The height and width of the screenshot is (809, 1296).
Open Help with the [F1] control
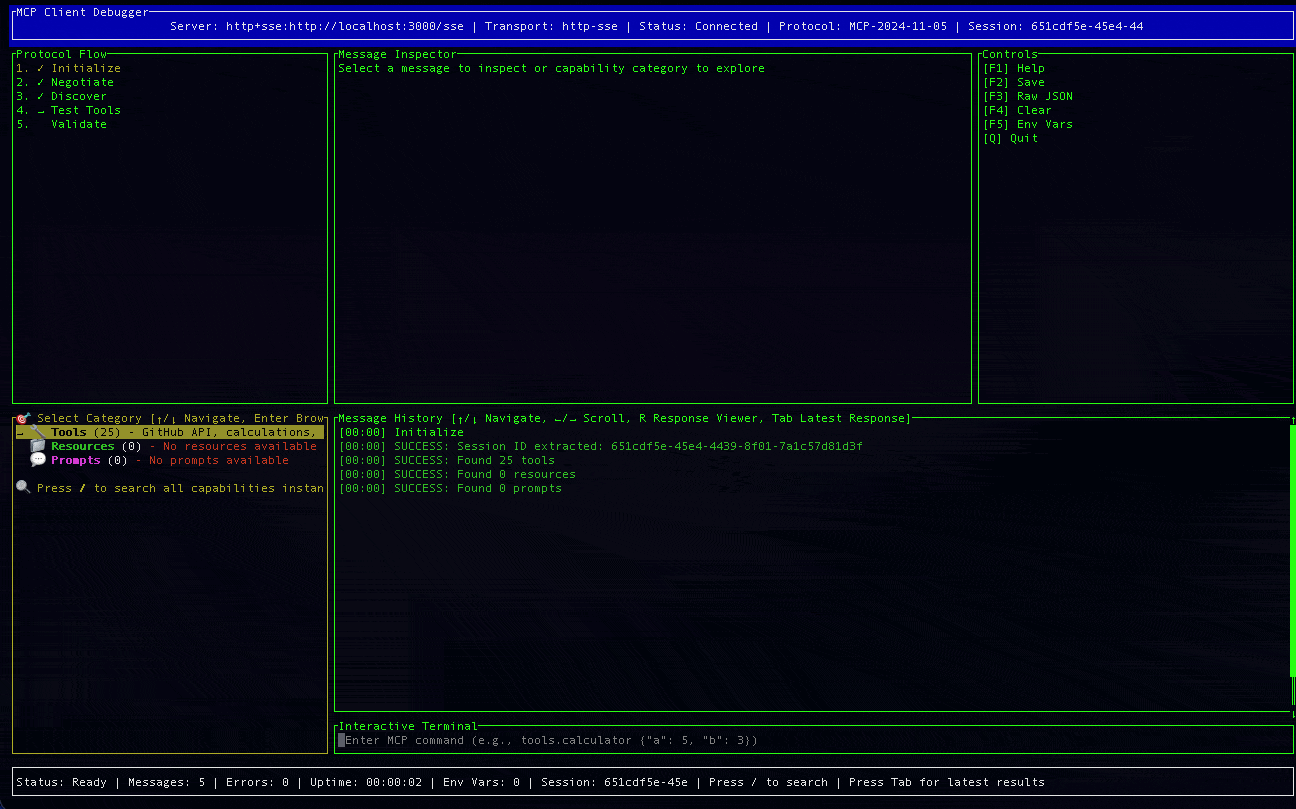pos(1014,68)
